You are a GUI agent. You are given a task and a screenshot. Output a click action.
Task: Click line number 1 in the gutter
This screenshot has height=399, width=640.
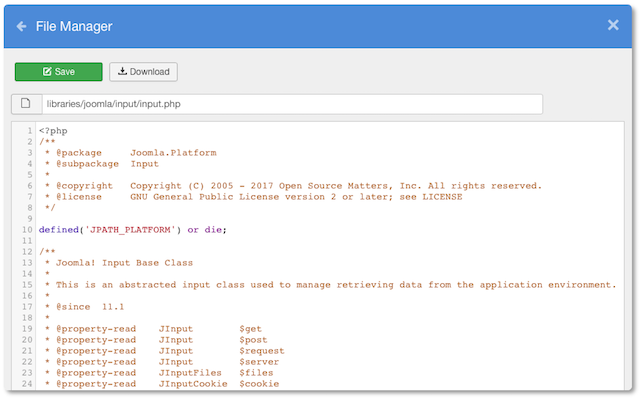[30, 131]
